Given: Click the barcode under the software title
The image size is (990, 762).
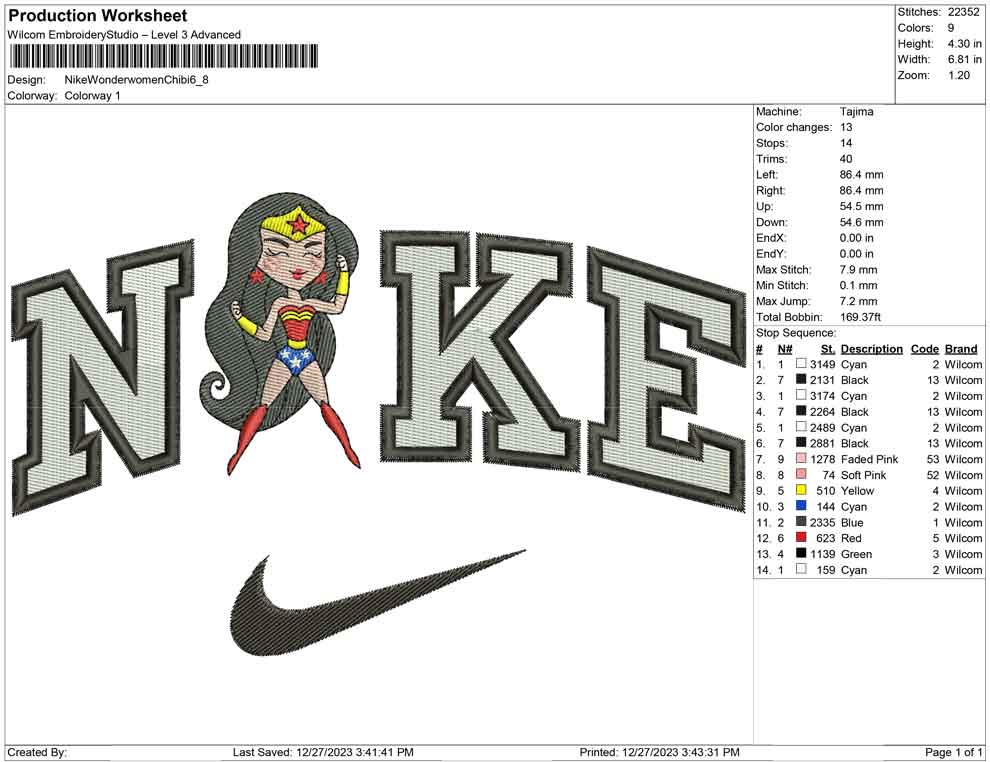Looking at the screenshot, I should [x=163, y=57].
